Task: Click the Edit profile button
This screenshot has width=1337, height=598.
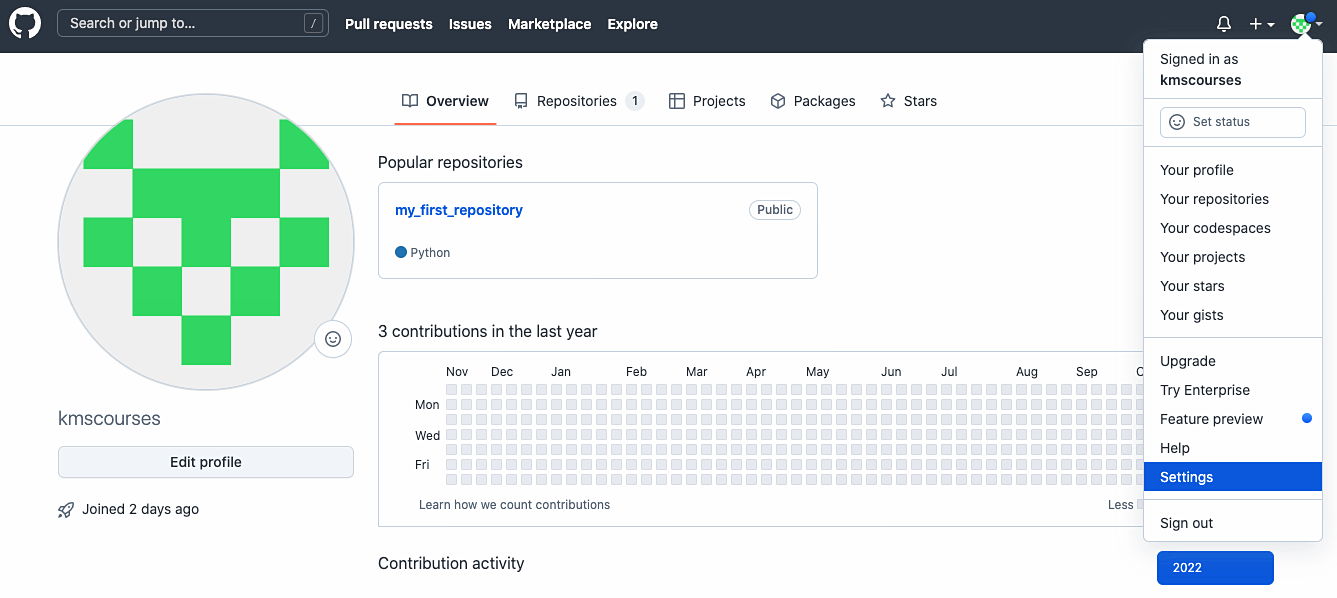Action: (x=205, y=461)
